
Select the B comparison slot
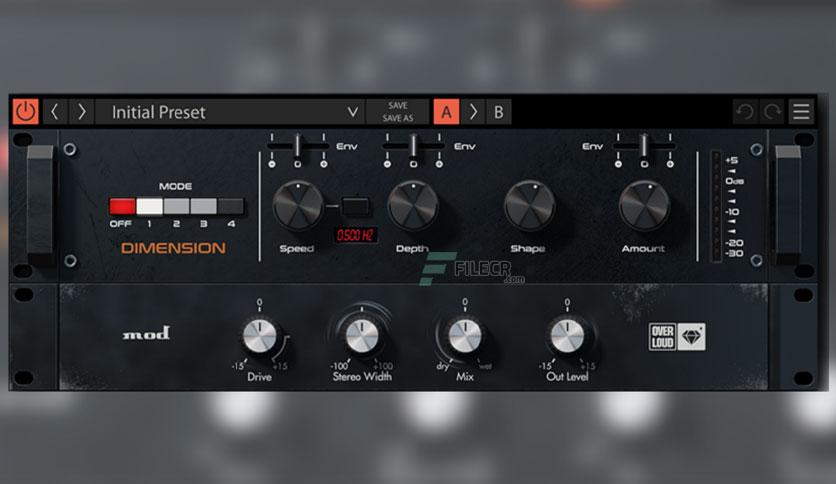pos(499,112)
